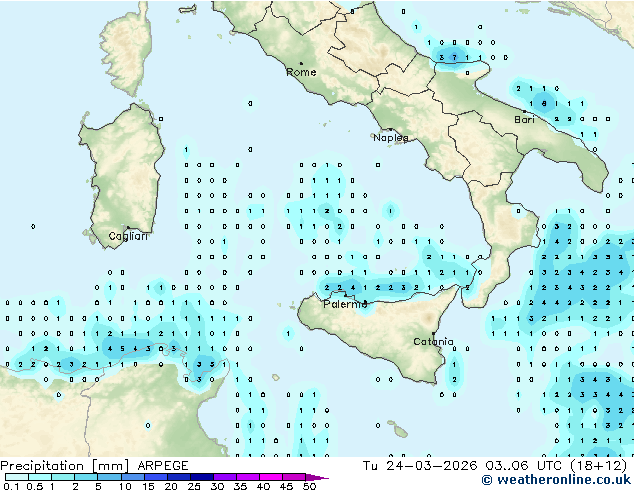The image size is (634, 490).
Task: Open the weatheronline.co.uk copyright link
Action: tap(556, 480)
